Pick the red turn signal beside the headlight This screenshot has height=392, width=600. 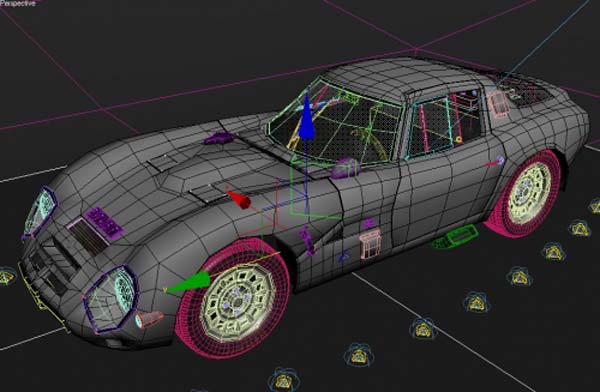(149, 319)
